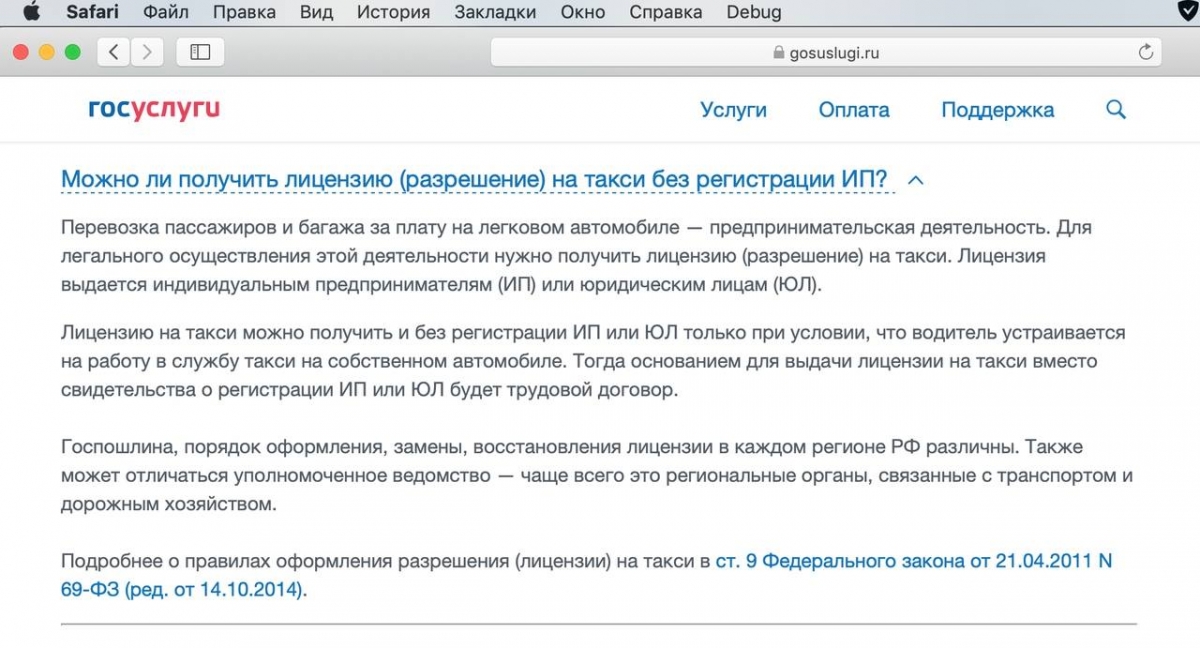Open site search with the magnifier icon

coord(1116,109)
